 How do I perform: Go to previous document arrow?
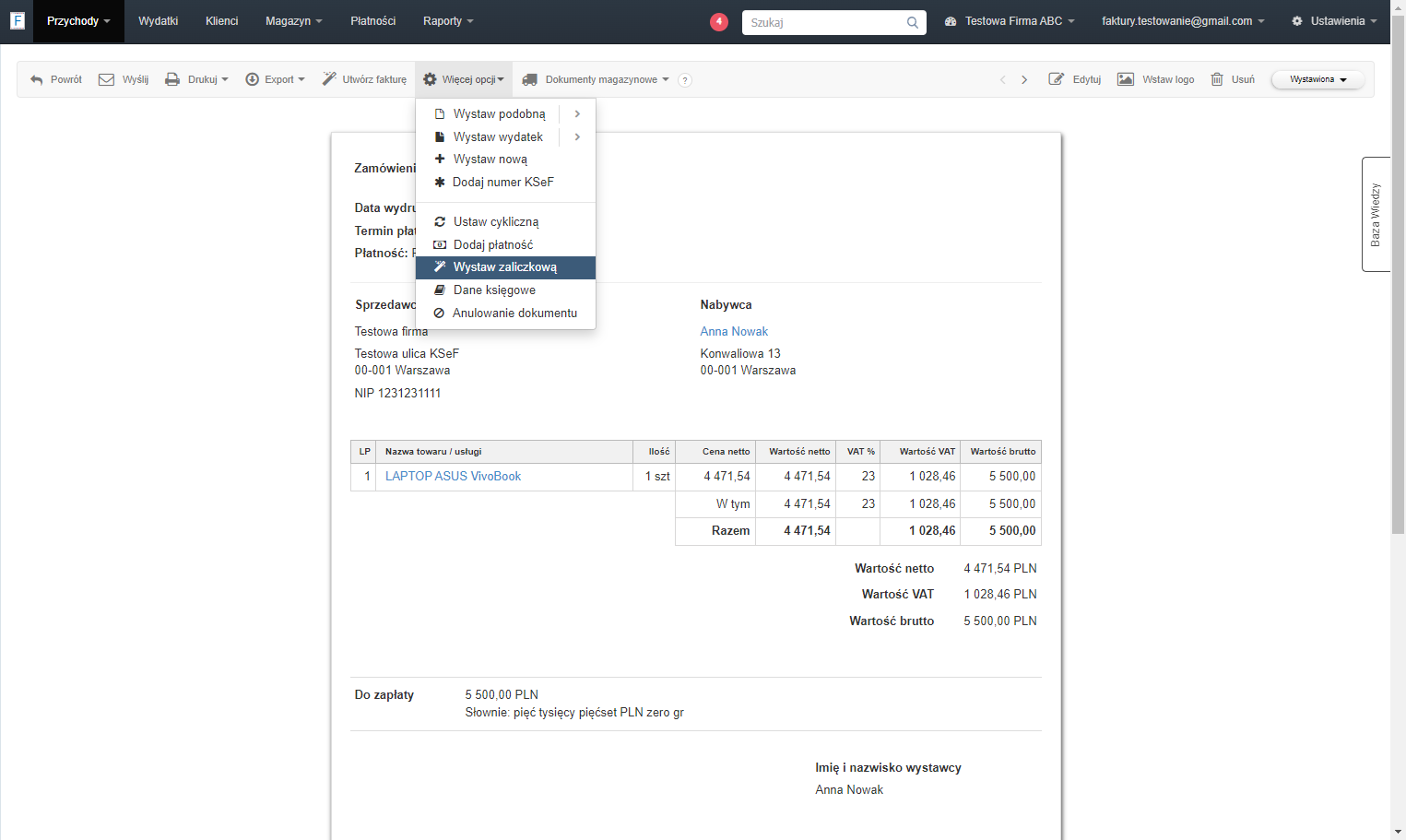[1003, 80]
